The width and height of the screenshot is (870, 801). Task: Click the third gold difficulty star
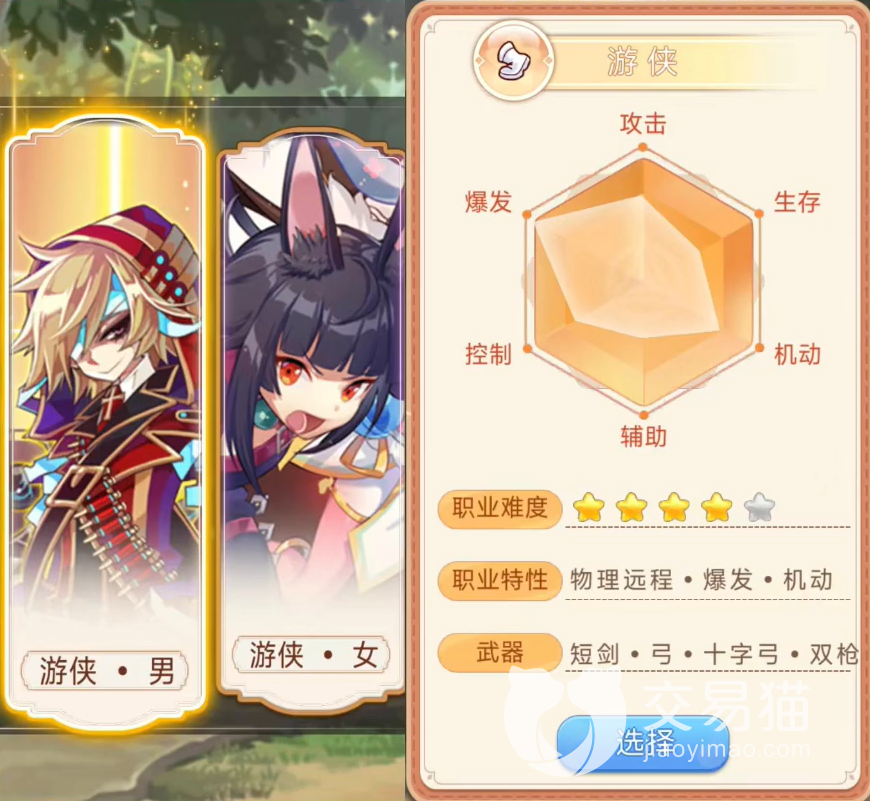point(674,507)
